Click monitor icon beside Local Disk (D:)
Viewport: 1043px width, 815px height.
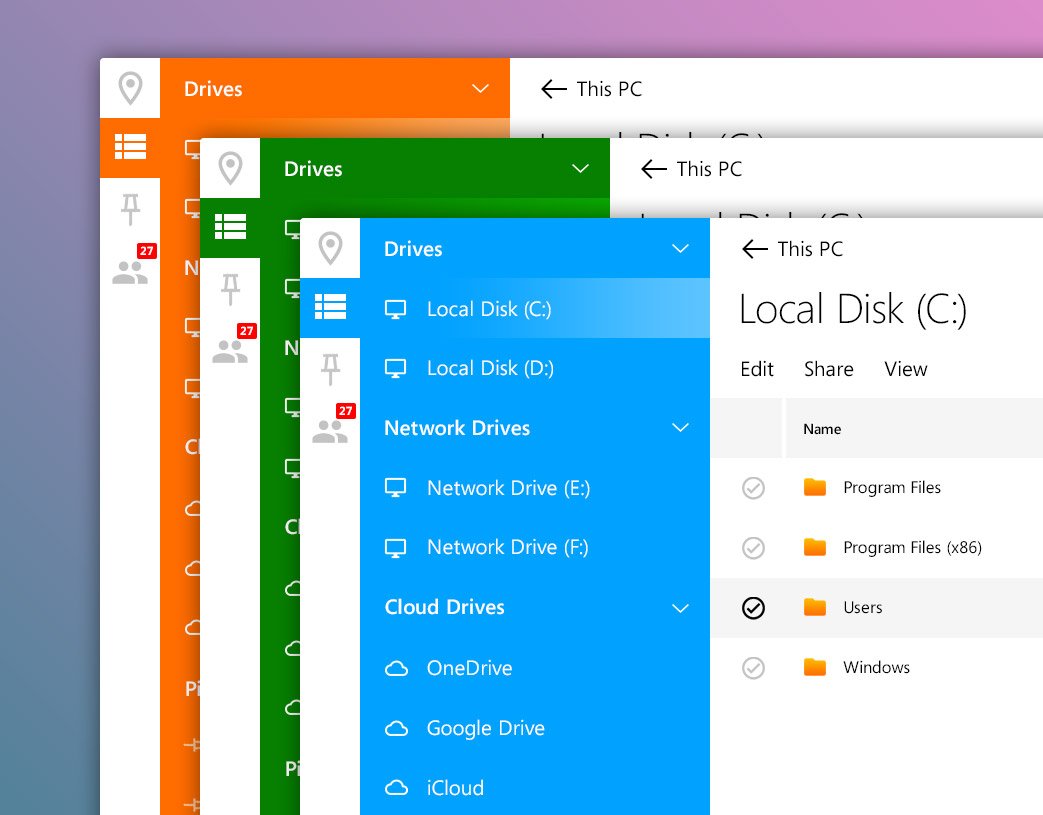pos(396,369)
